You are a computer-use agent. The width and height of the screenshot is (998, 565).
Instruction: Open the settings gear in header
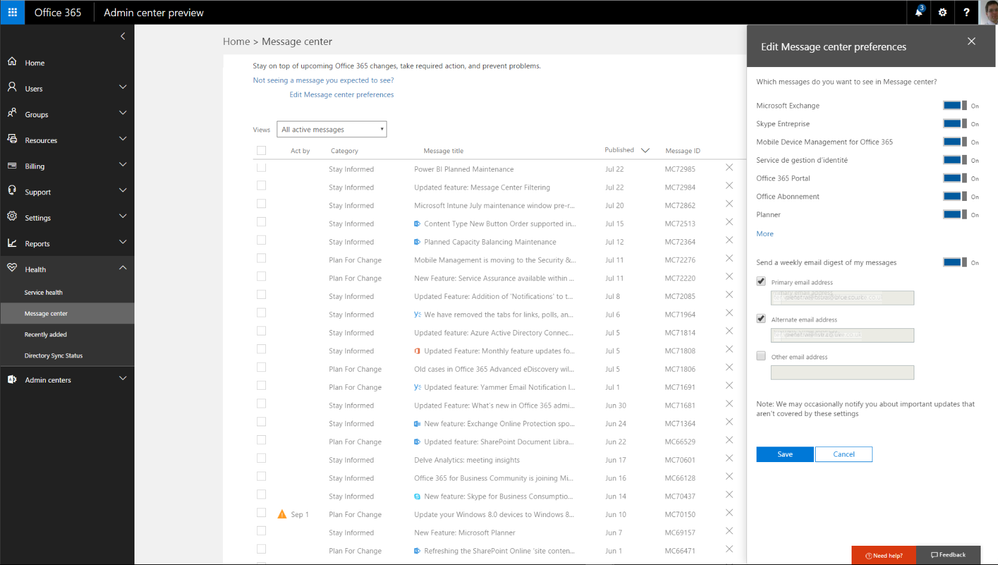point(942,12)
